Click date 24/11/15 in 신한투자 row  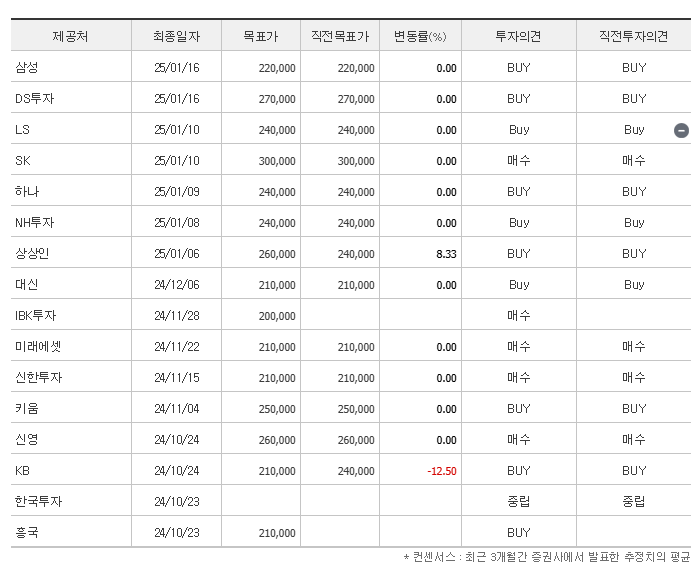tap(177, 378)
